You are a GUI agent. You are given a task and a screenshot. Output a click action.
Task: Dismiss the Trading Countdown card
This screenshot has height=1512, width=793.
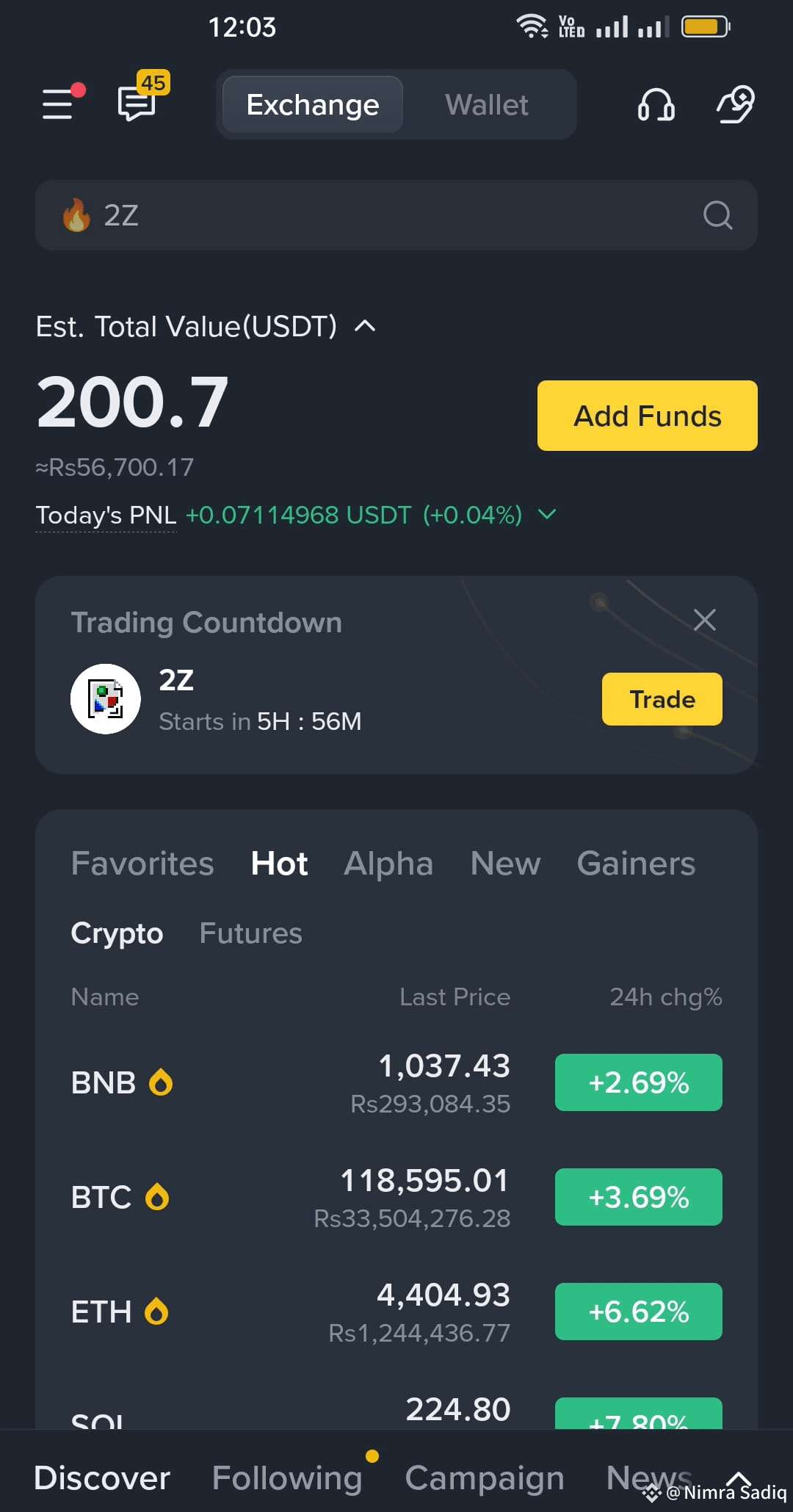click(705, 620)
